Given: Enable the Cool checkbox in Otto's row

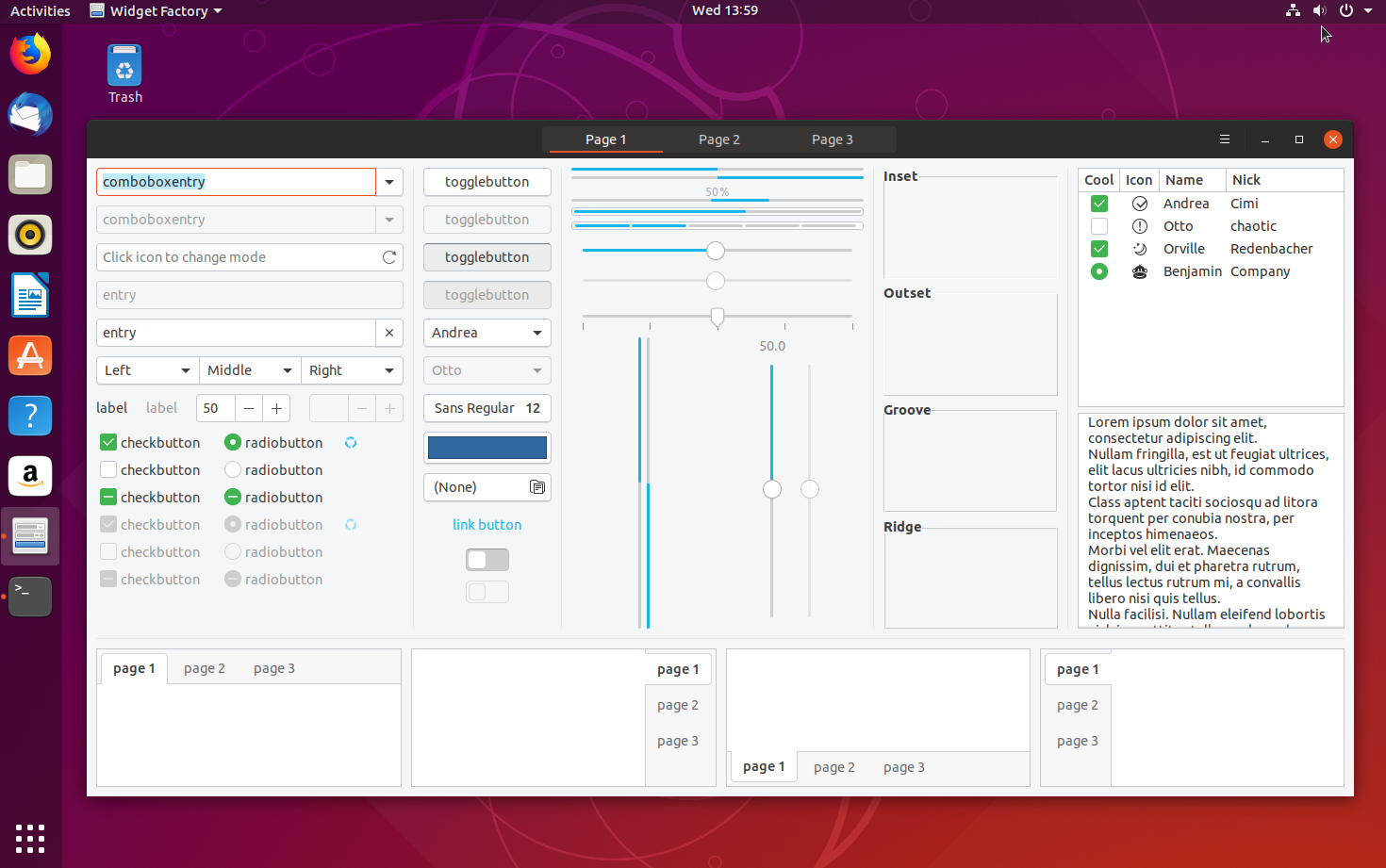Looking at the screenshot, I should 1099,225.
